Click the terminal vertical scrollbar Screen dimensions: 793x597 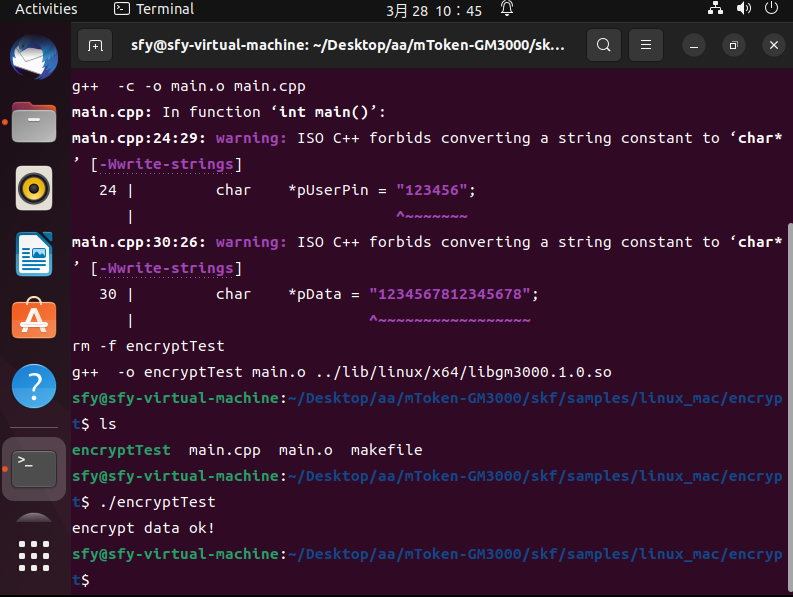[x=788, y=400]
